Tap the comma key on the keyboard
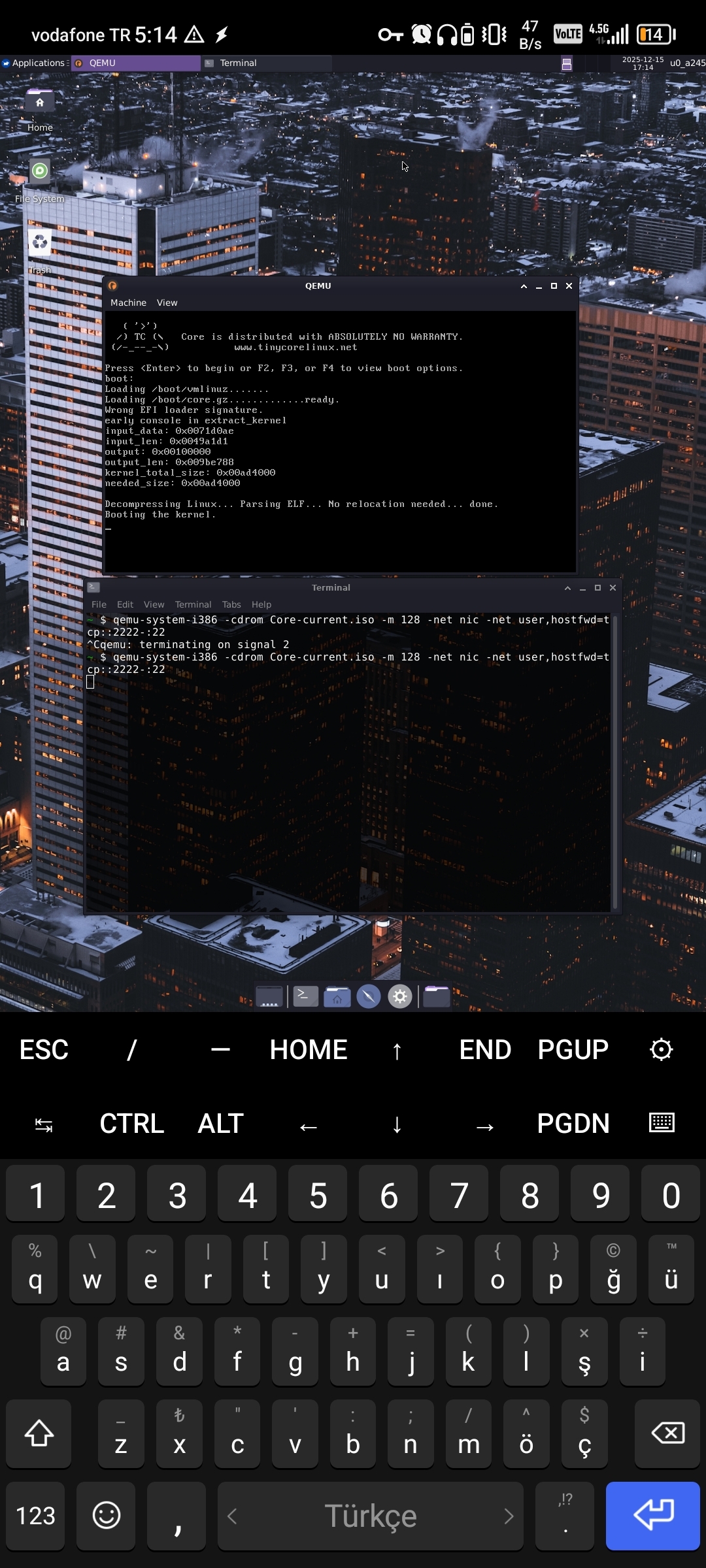This screenshot has width=706, height=1568. click(176, 1516)
